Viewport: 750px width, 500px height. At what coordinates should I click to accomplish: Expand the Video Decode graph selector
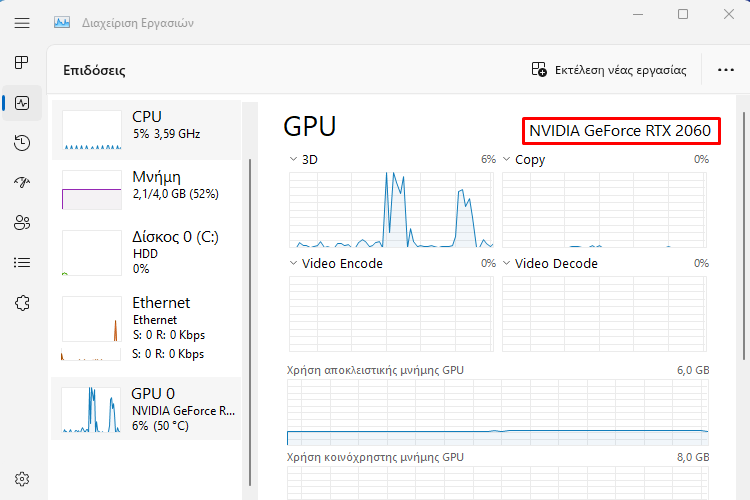[x=507, y=264]
